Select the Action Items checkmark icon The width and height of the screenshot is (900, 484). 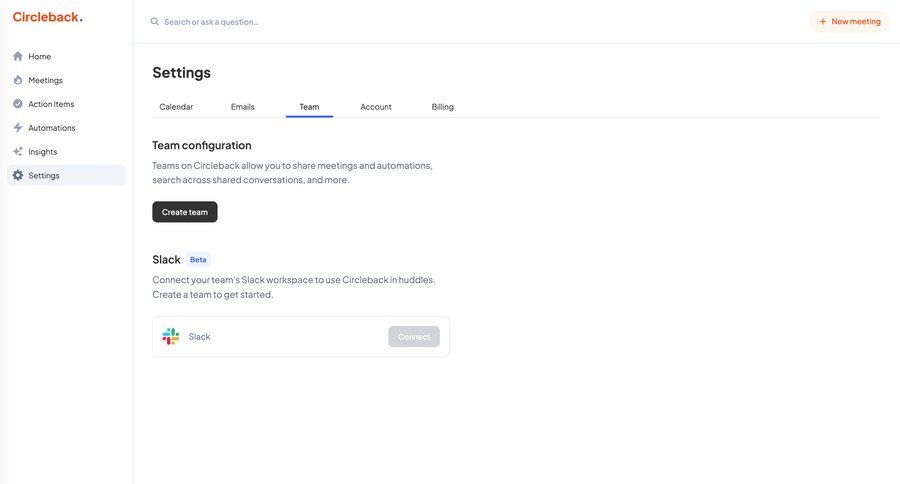(x=17, y=104)
